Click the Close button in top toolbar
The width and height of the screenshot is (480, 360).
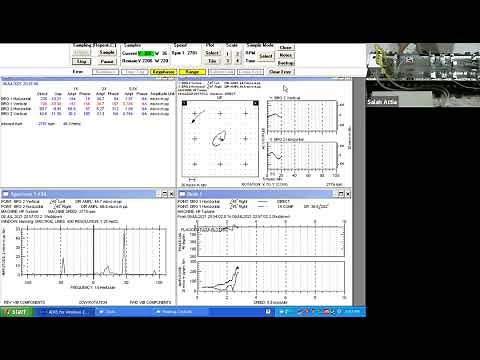(286, 48)
